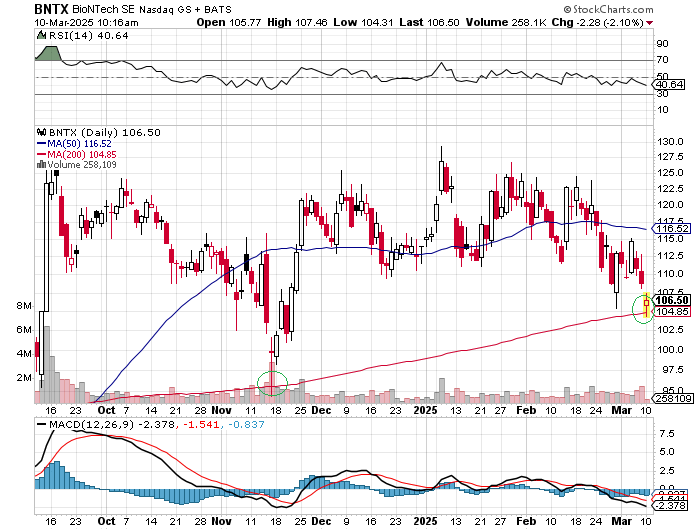Click the red -1.541 MACD signal value
Screen dimensions: 700x530
click(x=200, y=425)
